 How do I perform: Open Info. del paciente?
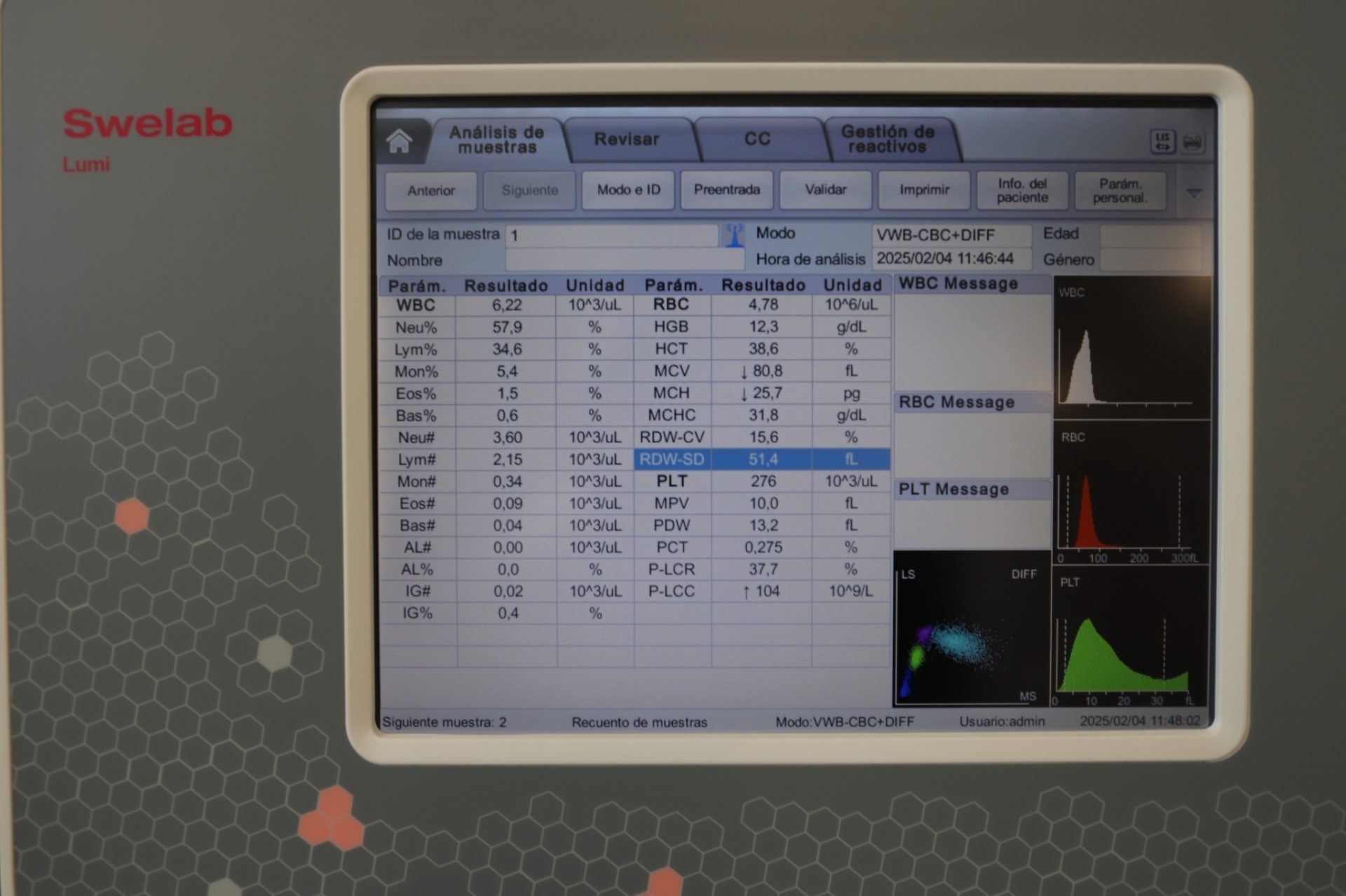1022,191
